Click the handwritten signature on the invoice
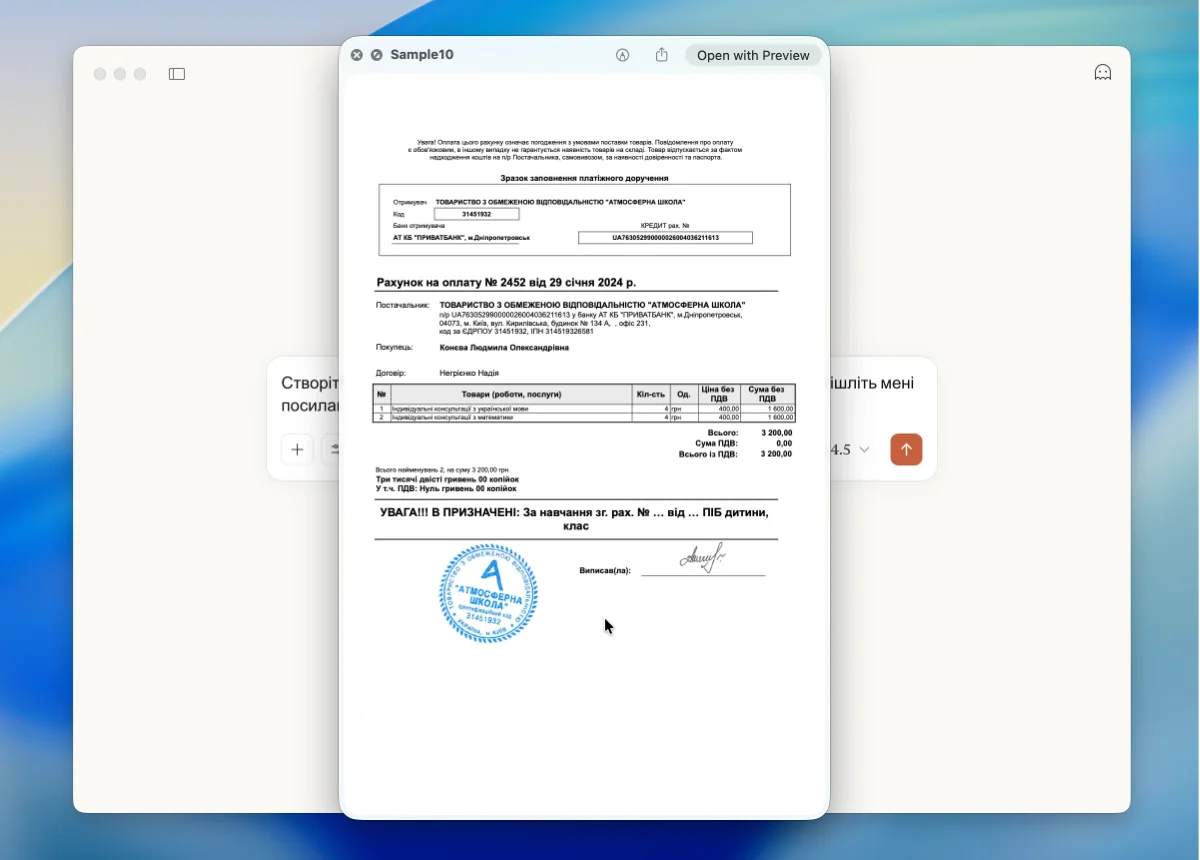Viewport: 1200px width, 860px height. 702,557
